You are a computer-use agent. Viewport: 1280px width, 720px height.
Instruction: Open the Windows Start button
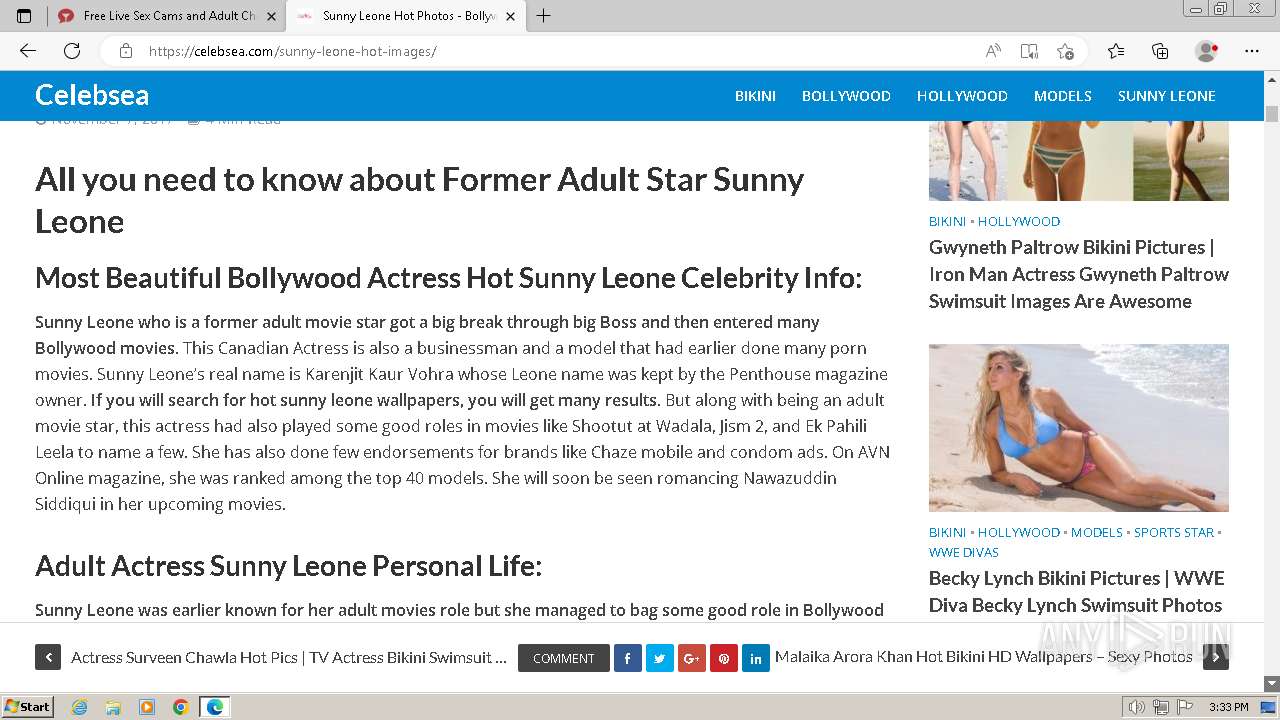click(28, 706)
